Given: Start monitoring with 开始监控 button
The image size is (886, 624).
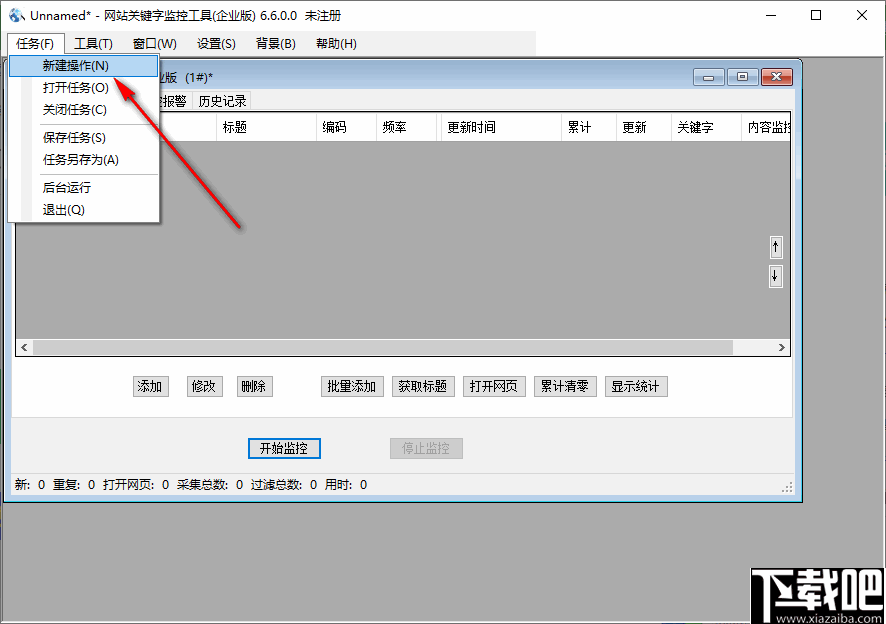Looking at the screenshot, I should [283, 448].
